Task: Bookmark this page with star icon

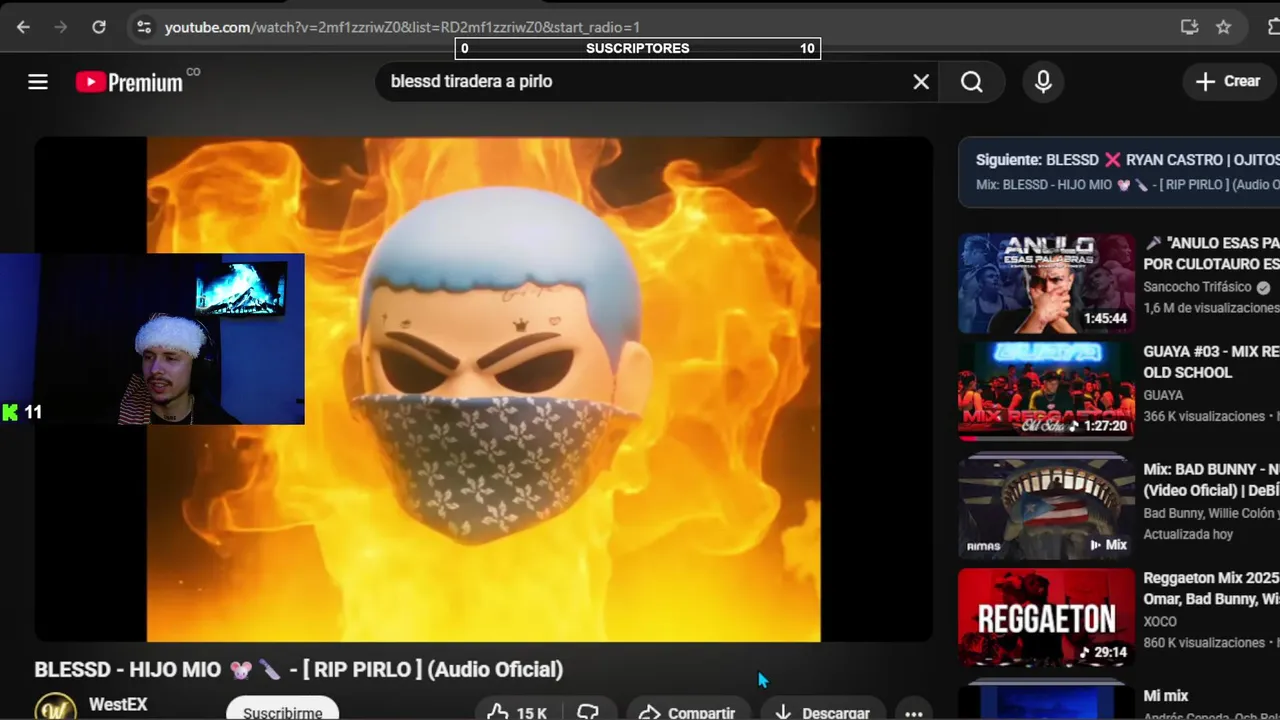Action: click(1223, 27)
